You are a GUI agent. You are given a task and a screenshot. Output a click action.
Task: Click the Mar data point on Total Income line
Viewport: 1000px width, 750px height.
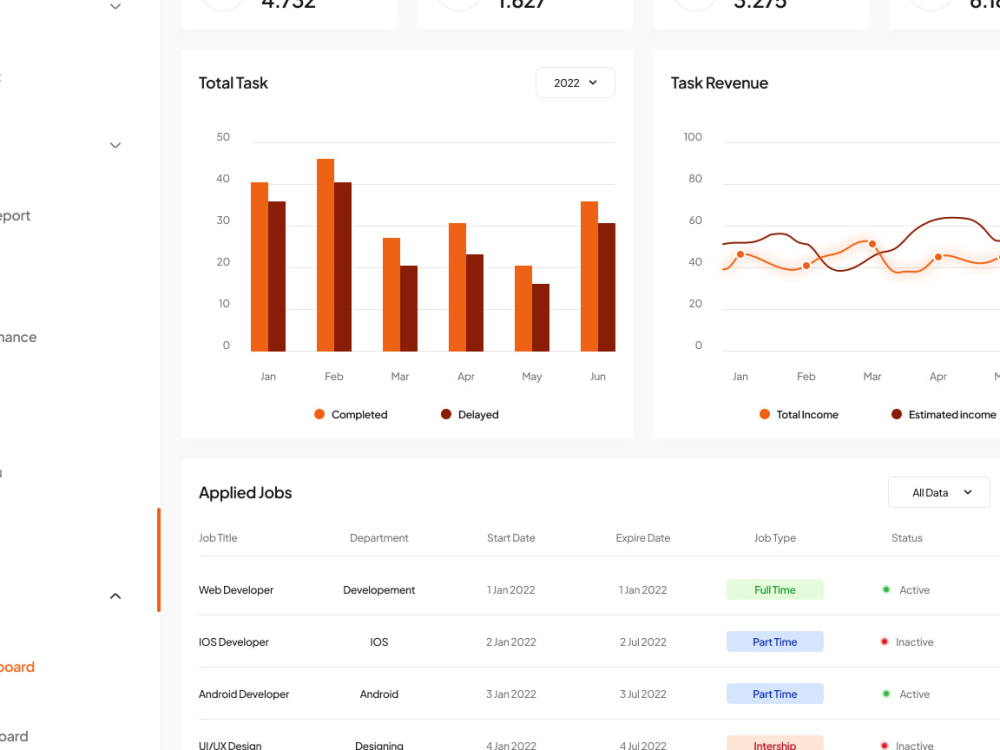872,244
